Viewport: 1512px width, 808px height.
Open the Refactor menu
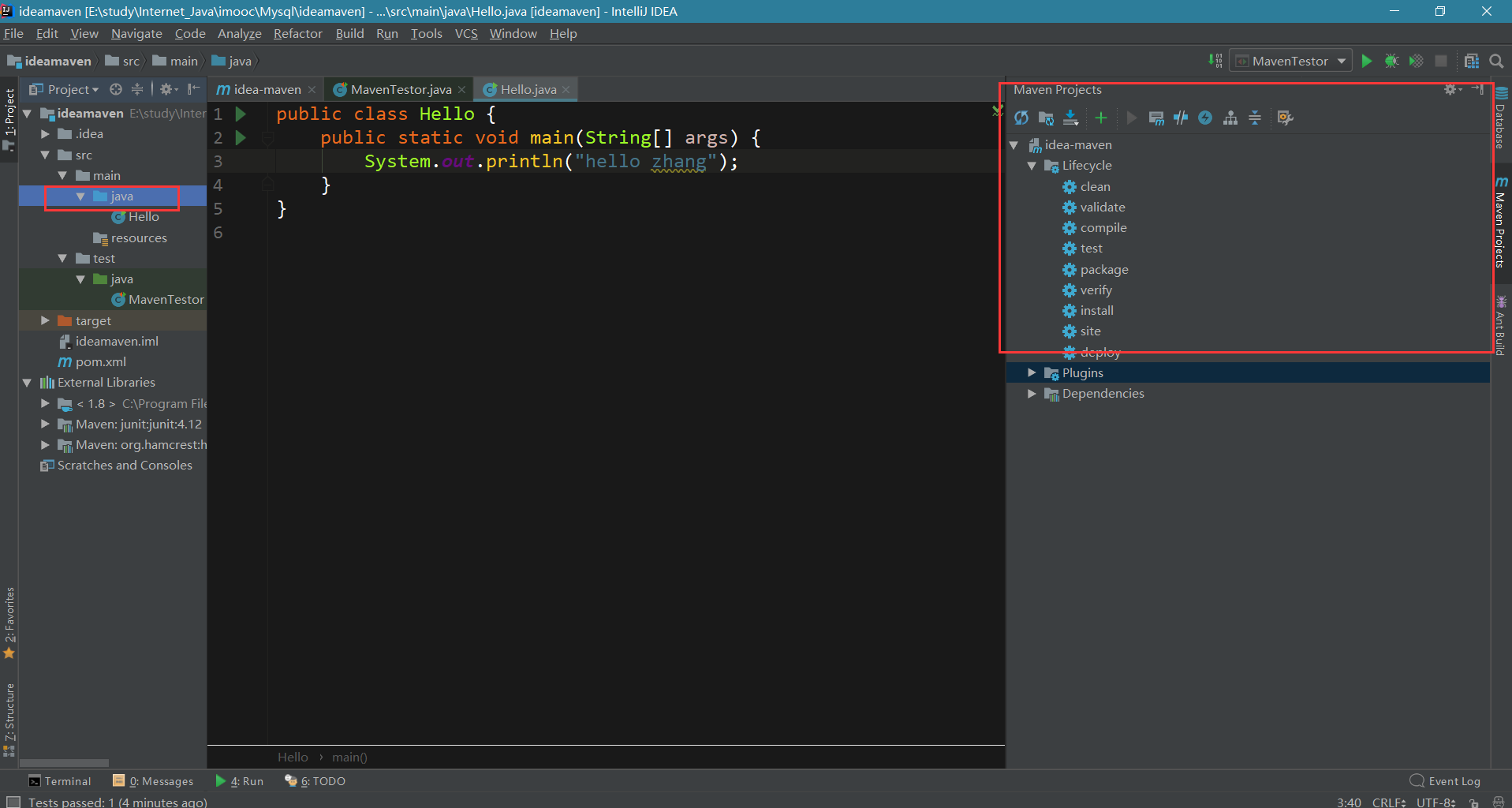pyautogui.click(x=297, y=33)
